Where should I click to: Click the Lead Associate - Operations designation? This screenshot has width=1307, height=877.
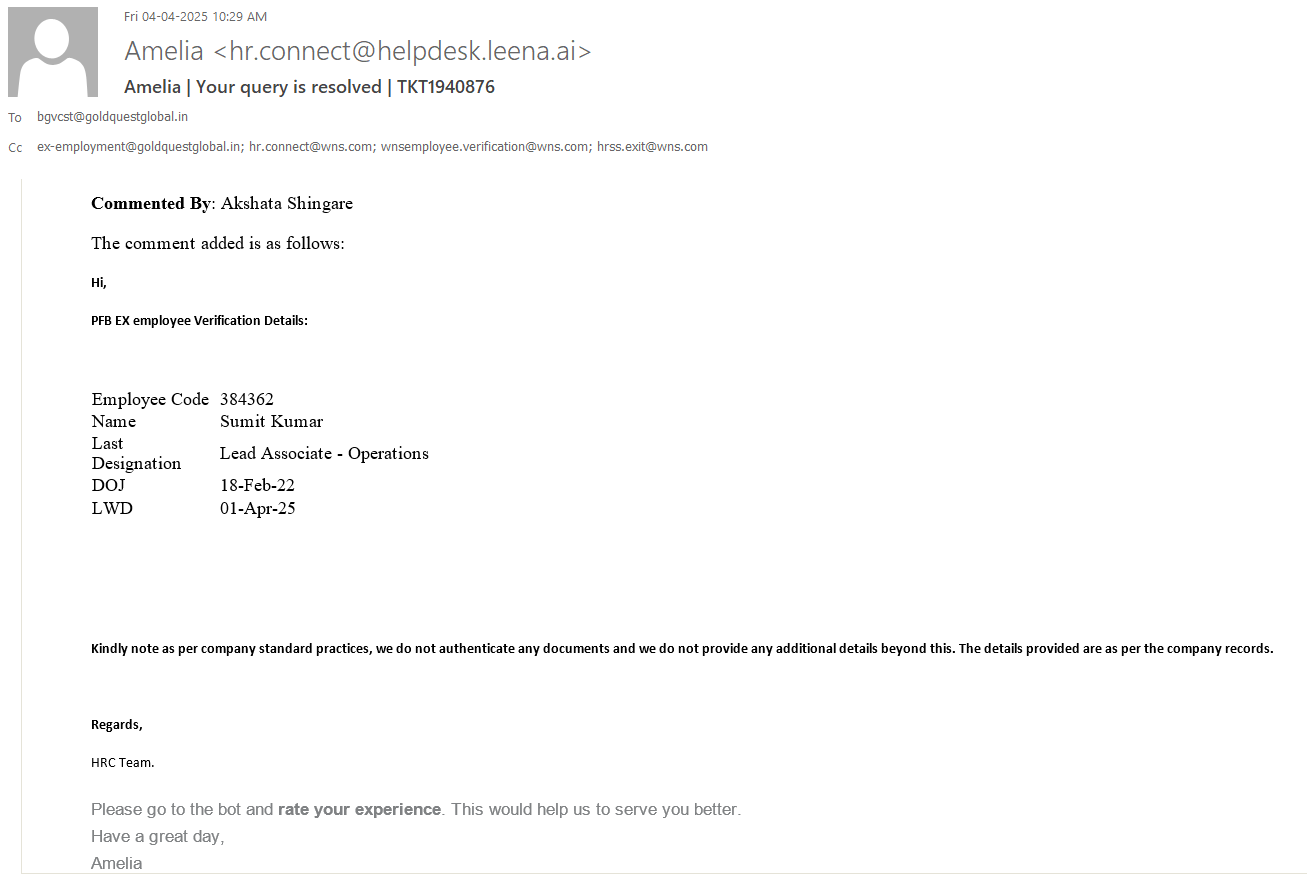[324, 453]
